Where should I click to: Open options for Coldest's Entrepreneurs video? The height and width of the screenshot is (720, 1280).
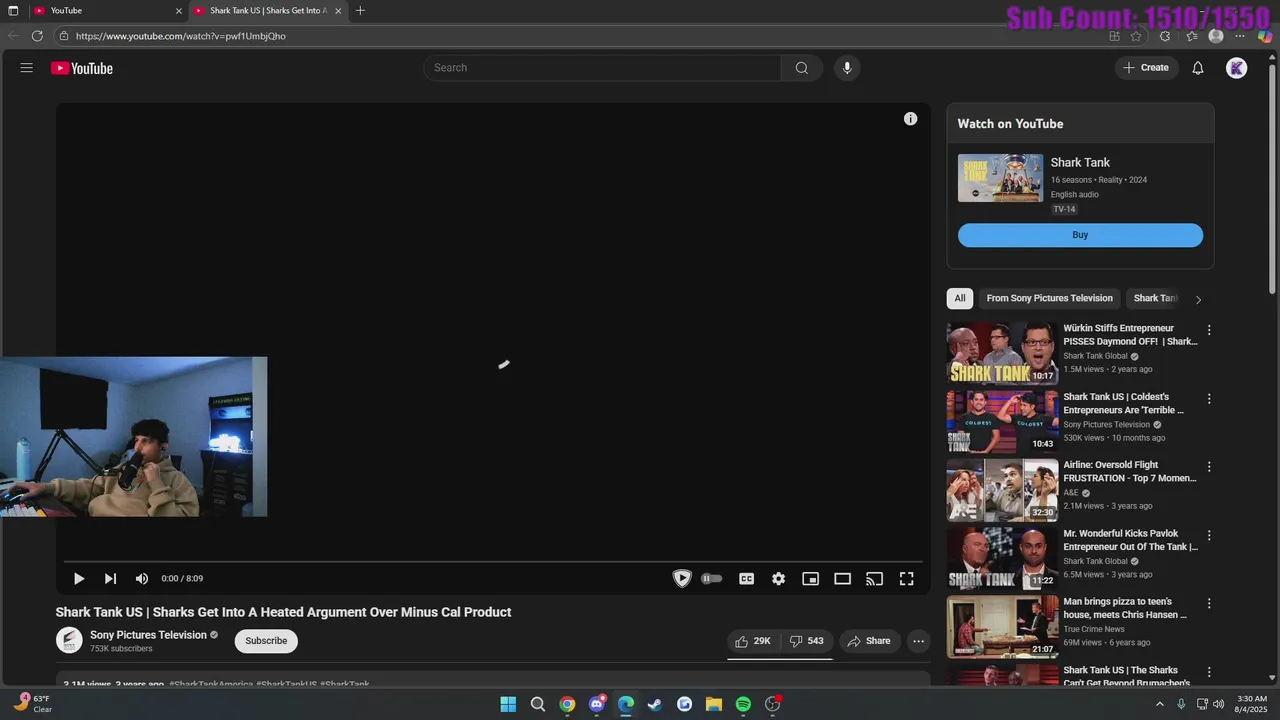click(1209, 399)
